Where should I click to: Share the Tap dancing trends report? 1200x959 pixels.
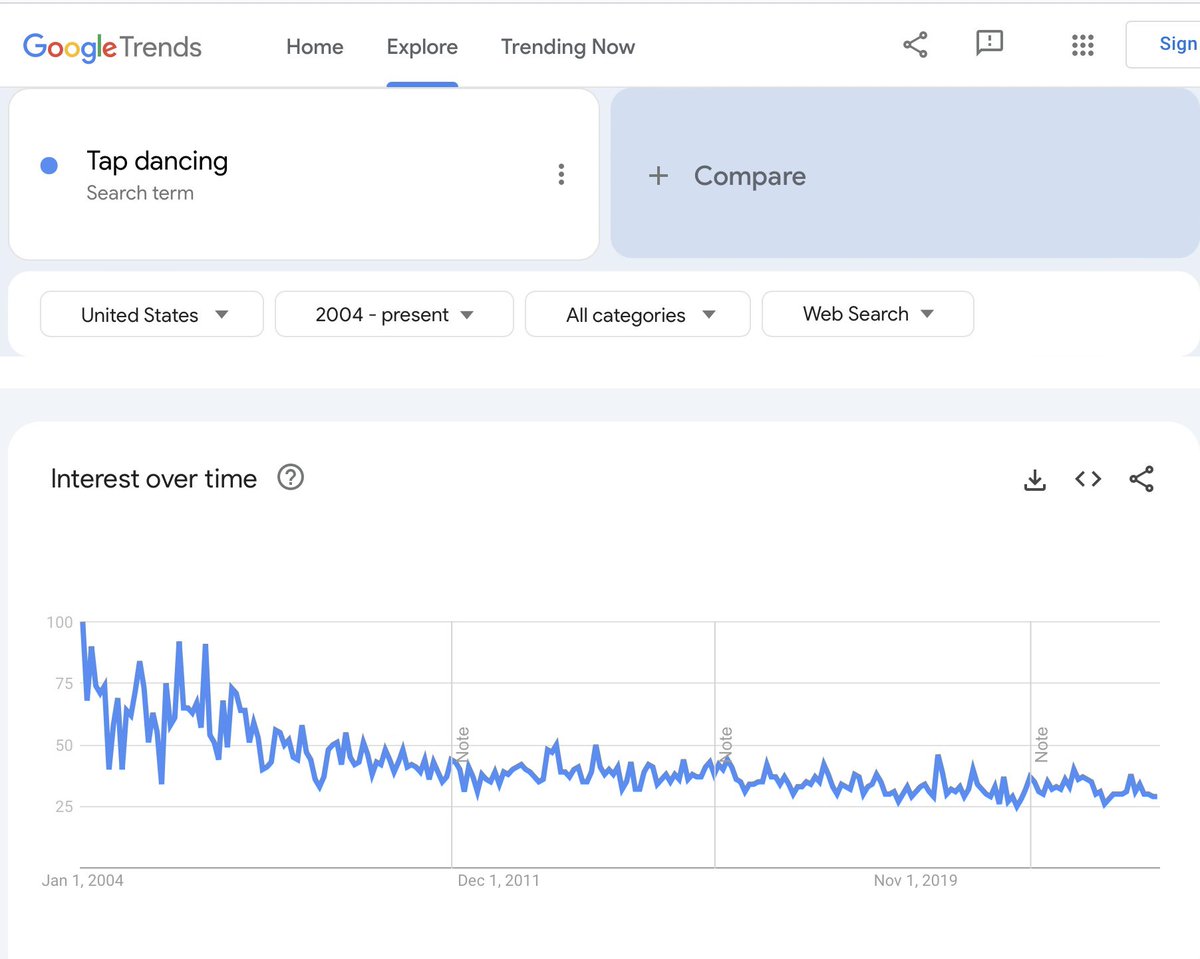pos(916,44)
